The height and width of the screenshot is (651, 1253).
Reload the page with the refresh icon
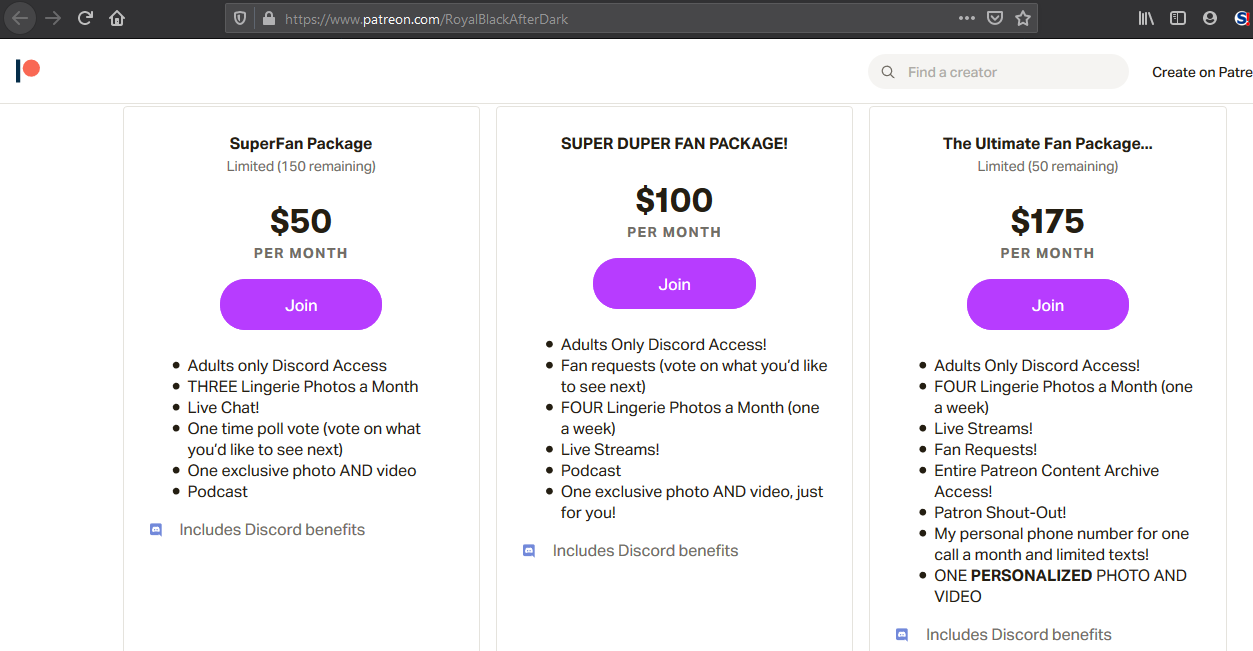click(85, 18)
